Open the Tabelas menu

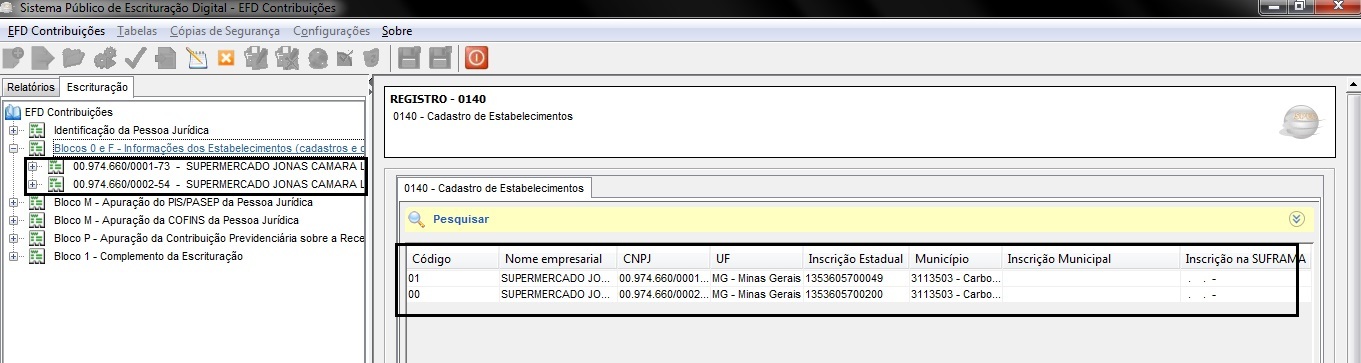coord(137,31)
